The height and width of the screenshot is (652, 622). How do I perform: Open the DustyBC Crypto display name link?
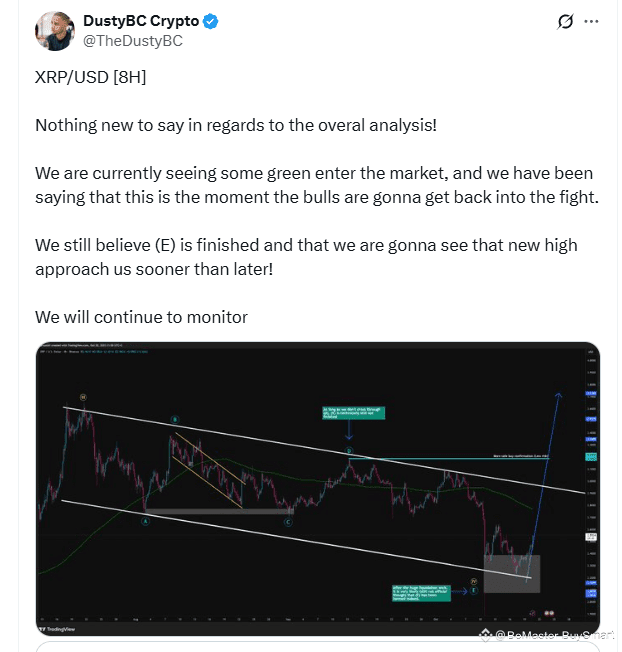(x=141, y=21)
